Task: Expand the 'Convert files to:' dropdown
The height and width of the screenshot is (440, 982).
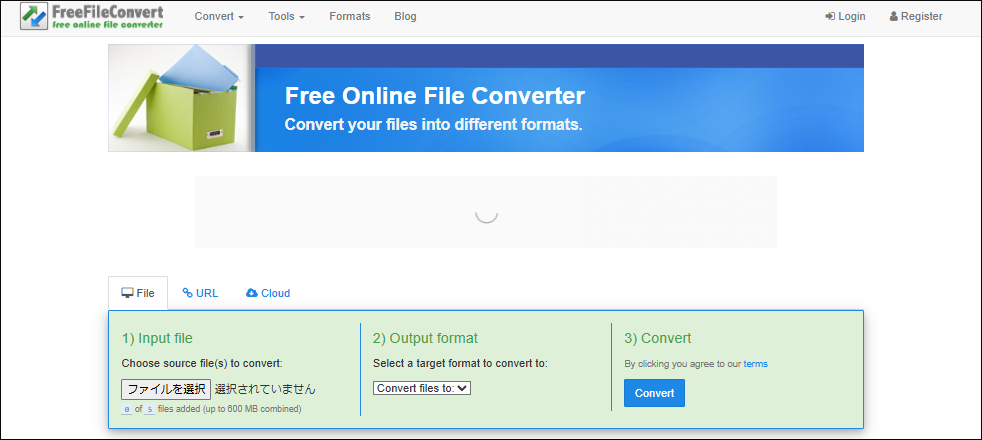Action: 422,388
